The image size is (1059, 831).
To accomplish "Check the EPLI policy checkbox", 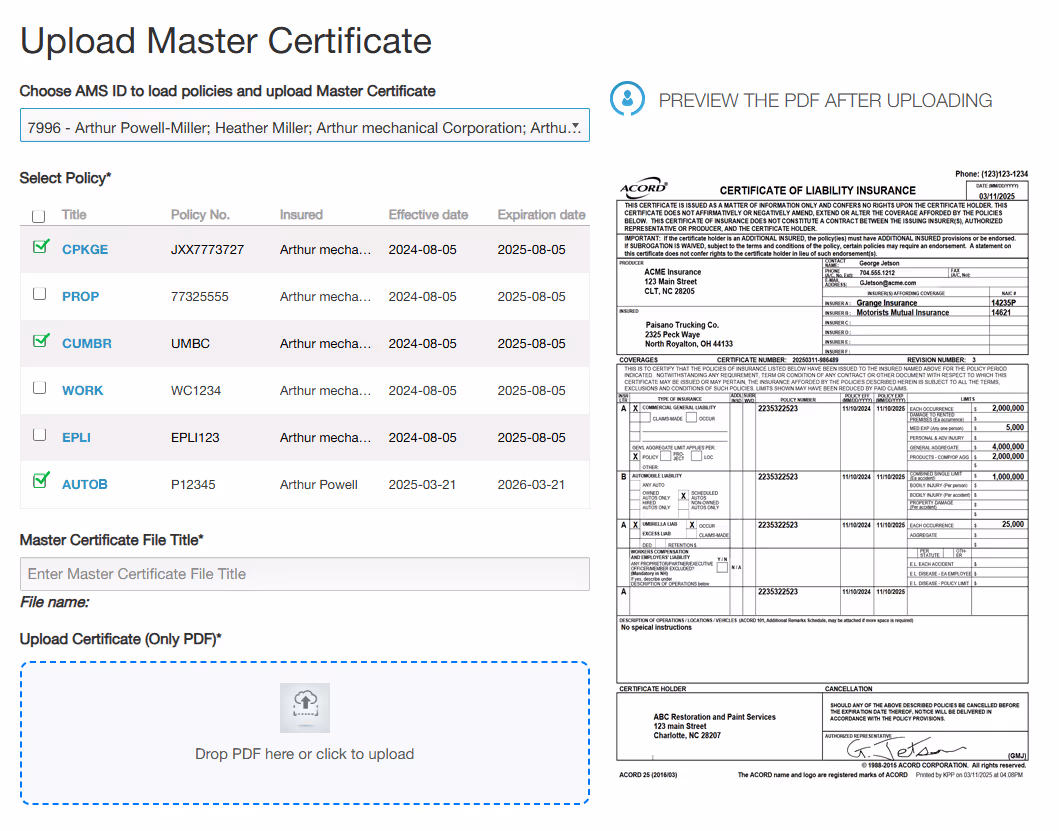I will (x=39, y=435).
